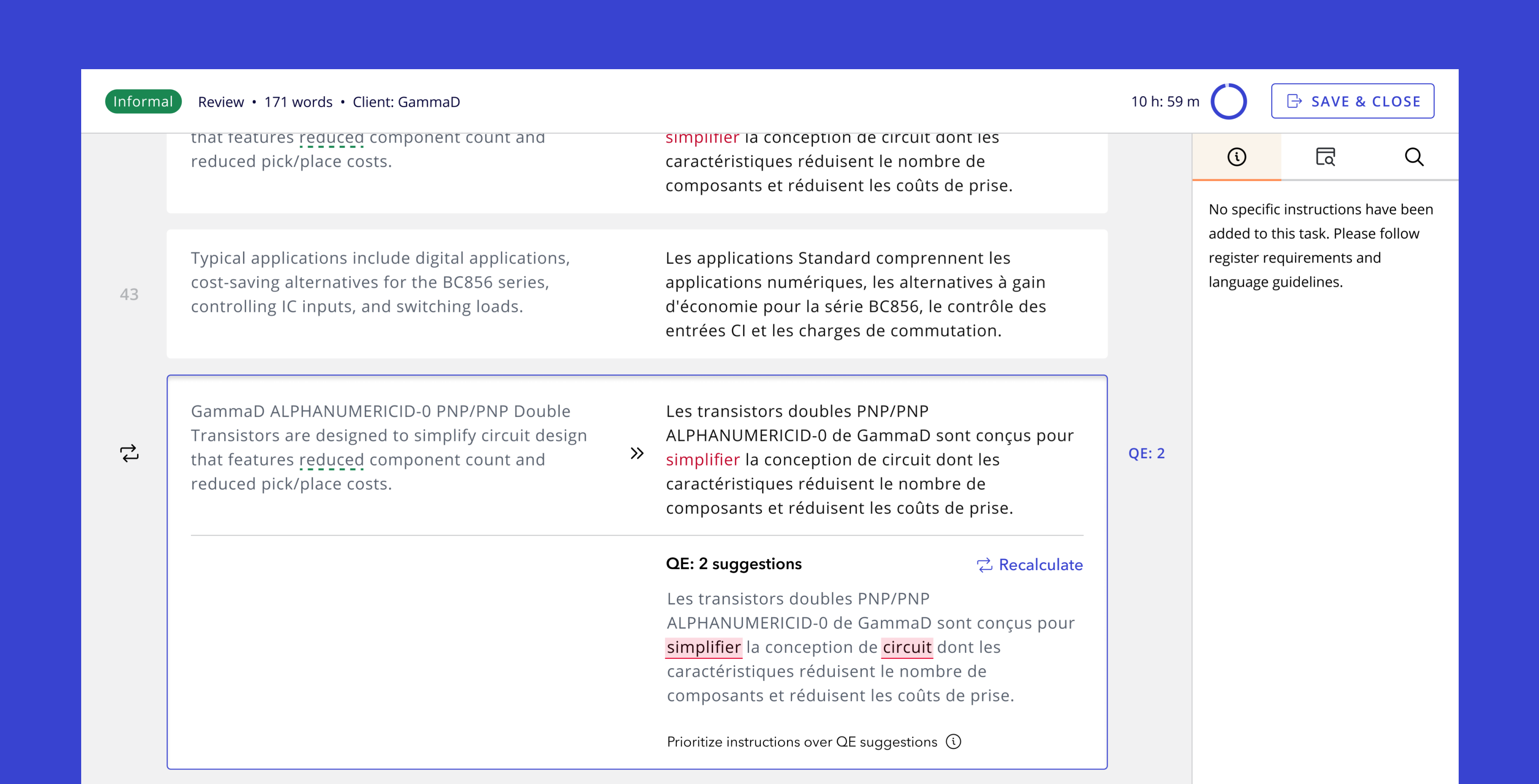Click the exit icon in Save & Close
The image size is (1539, 784).
coord(1294,101)
